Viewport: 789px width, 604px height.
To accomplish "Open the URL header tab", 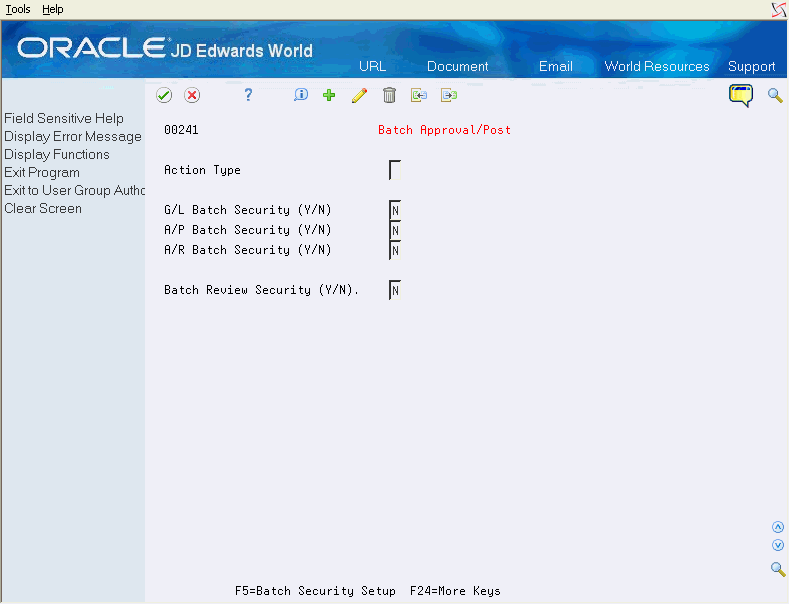I will point(372,66).
